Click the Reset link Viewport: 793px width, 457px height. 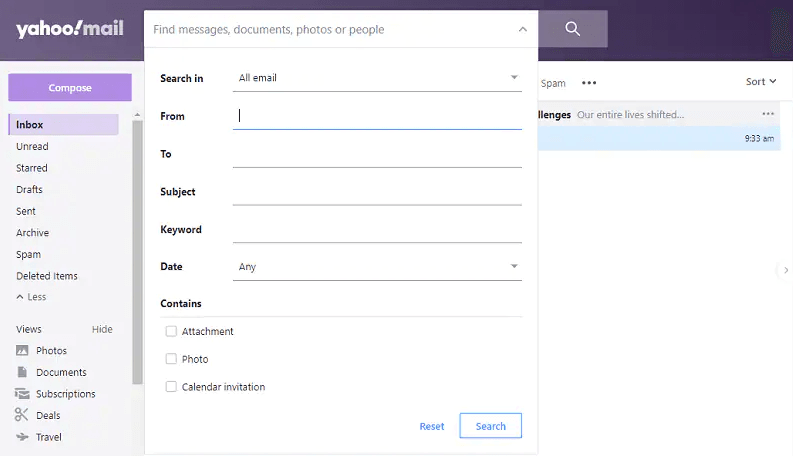(432, 426)
